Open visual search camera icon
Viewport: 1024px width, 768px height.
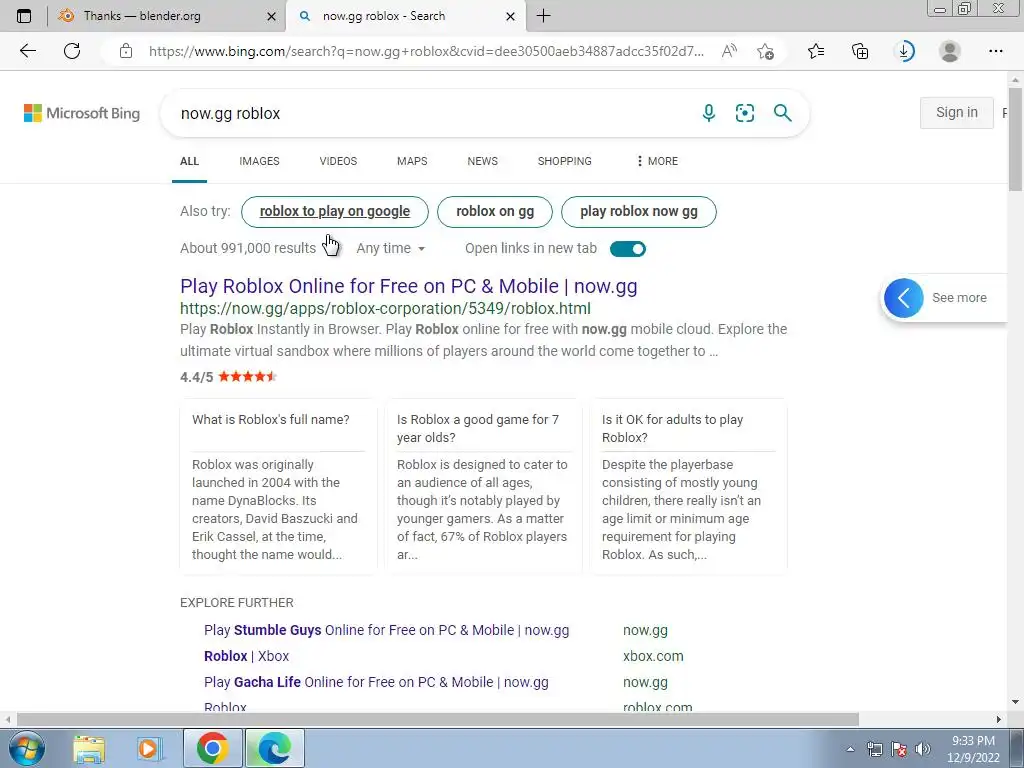(x=744, y=113)
